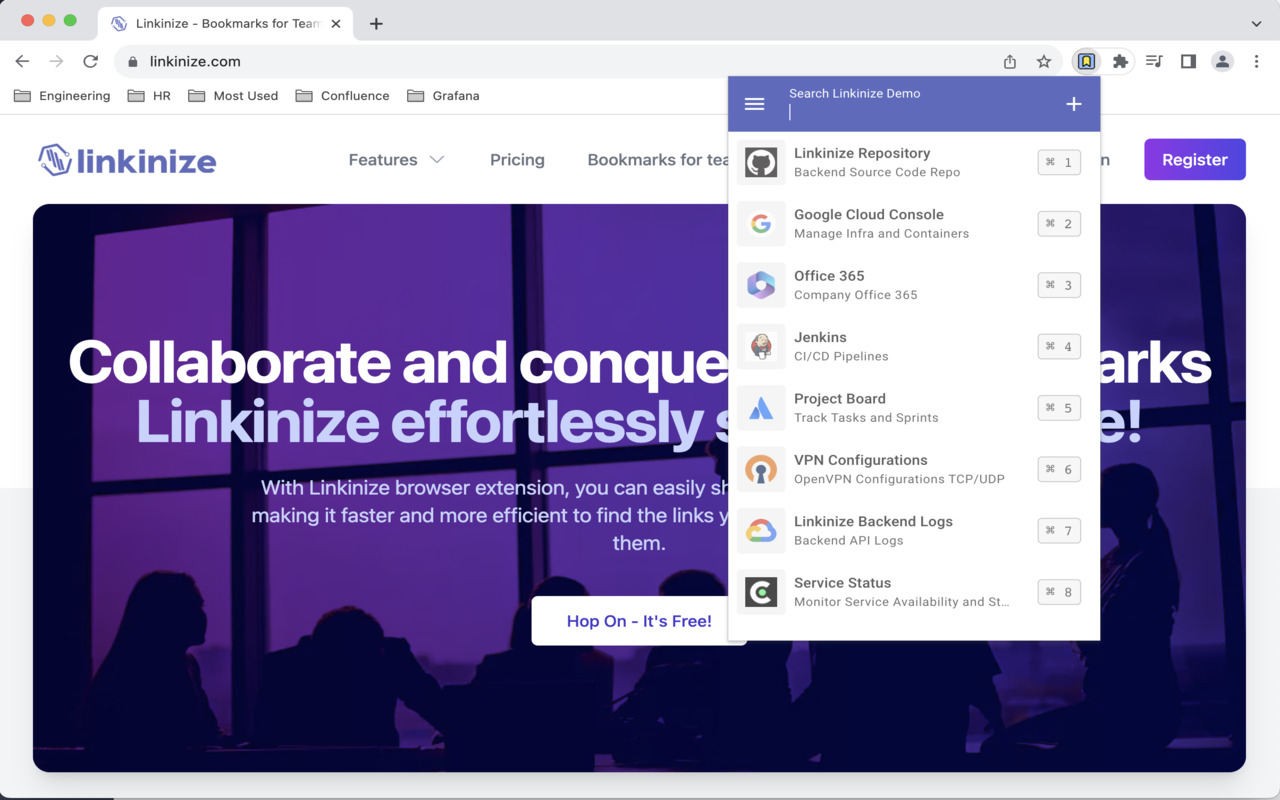1280x800 pixels.
Task: Select the Office 365 title
Action: click(829, 276)
